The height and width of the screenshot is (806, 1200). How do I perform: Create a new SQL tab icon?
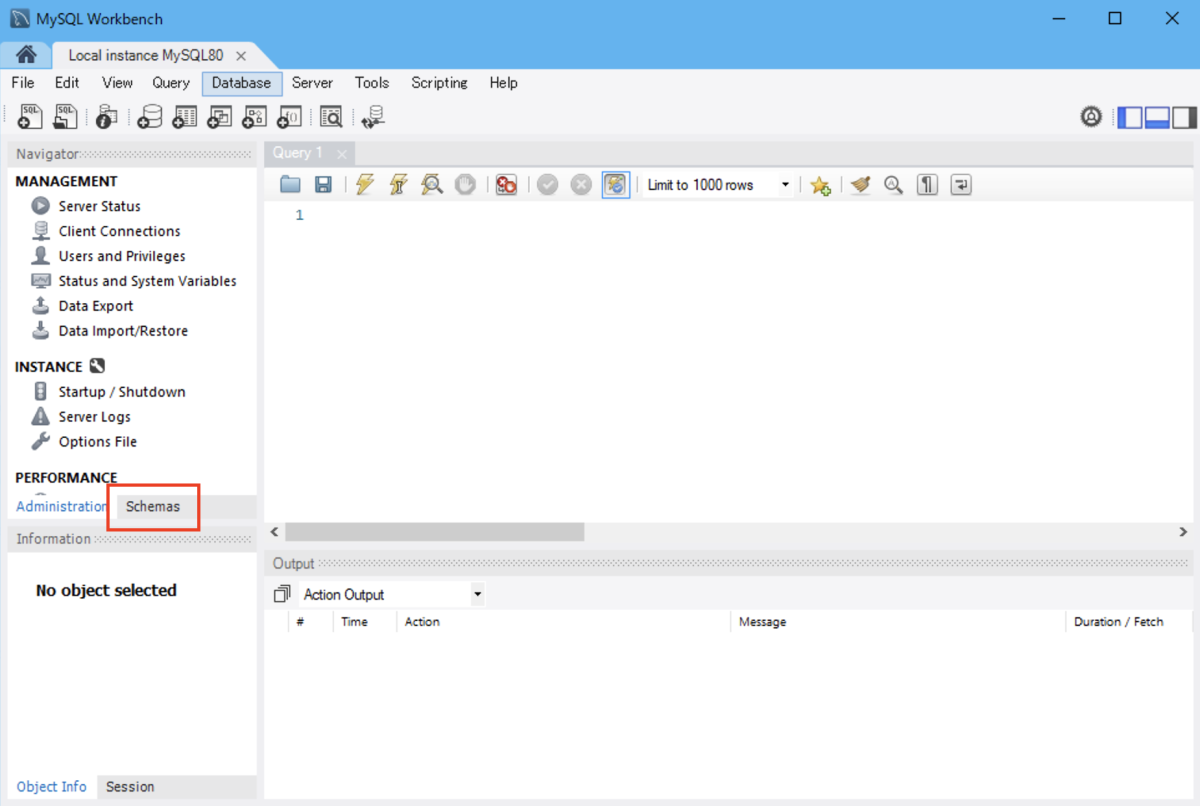30,117
